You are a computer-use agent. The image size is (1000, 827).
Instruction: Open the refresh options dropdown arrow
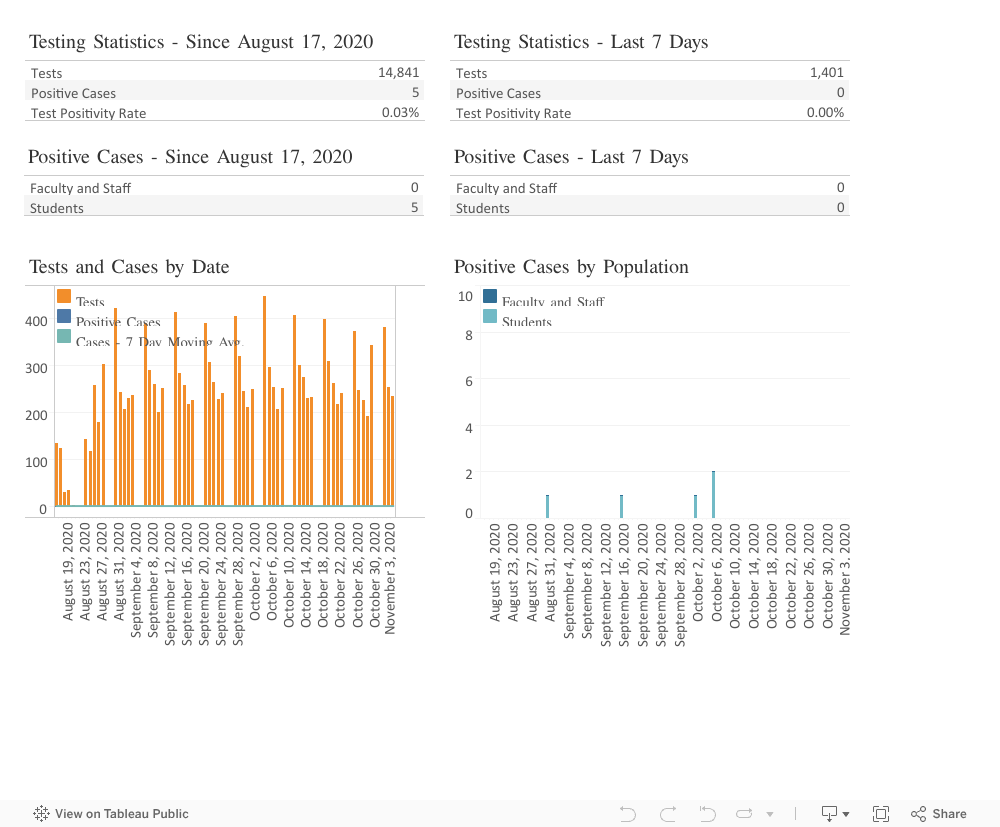click(769, 814)
